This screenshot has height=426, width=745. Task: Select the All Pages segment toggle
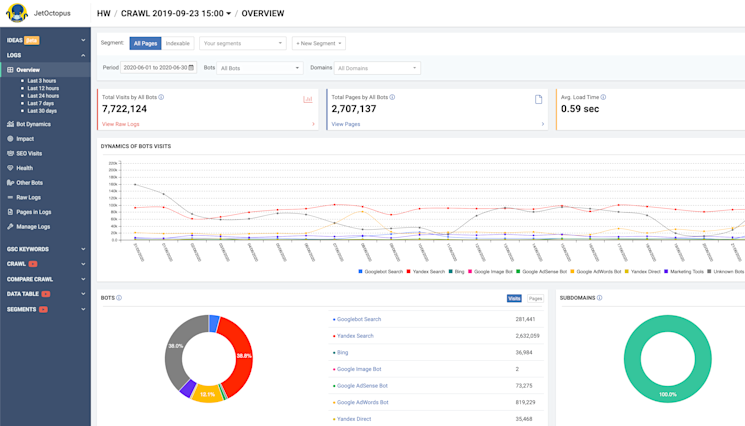tap(146, 44)
